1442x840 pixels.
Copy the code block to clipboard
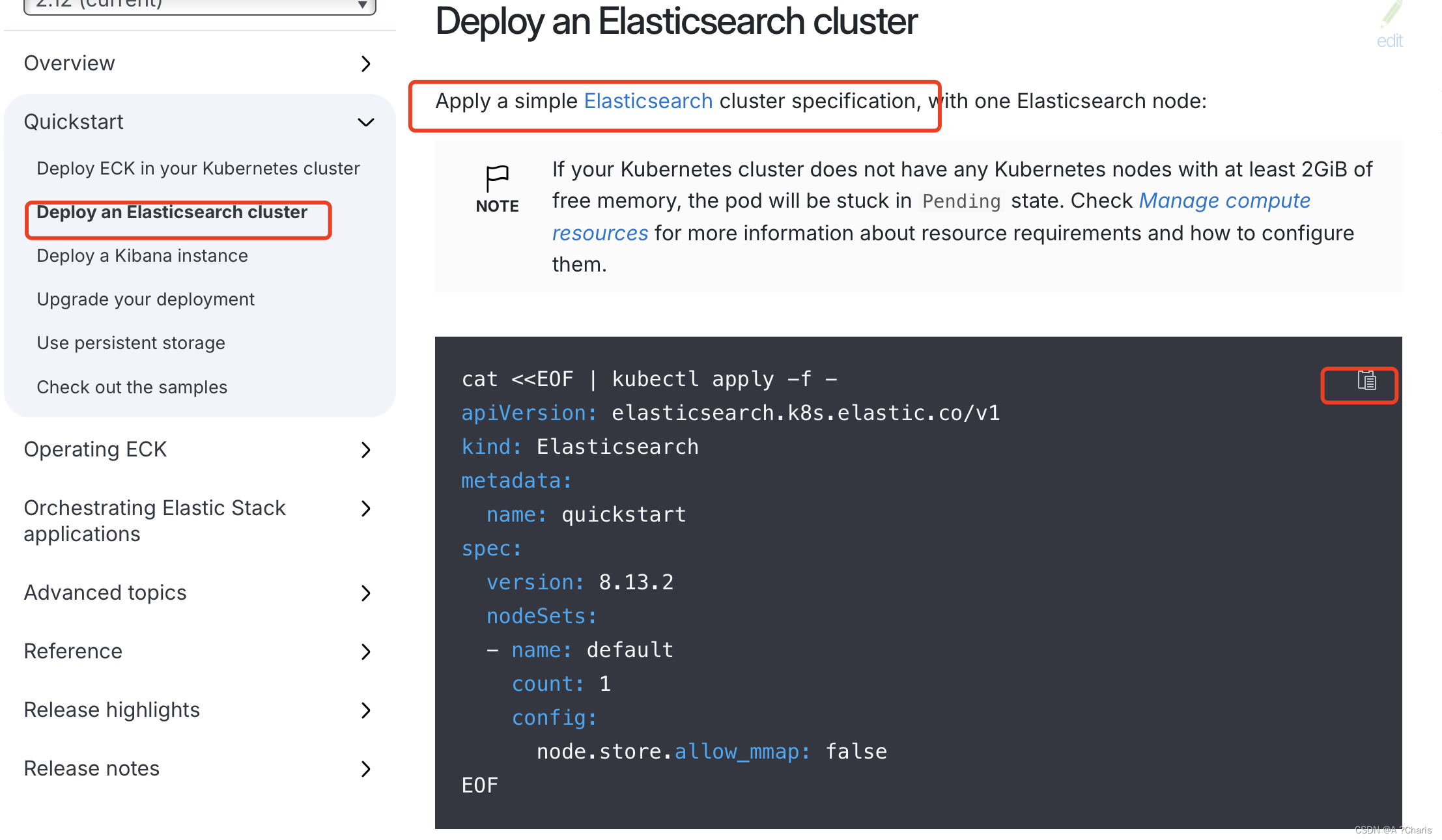tap(1366, 380)
